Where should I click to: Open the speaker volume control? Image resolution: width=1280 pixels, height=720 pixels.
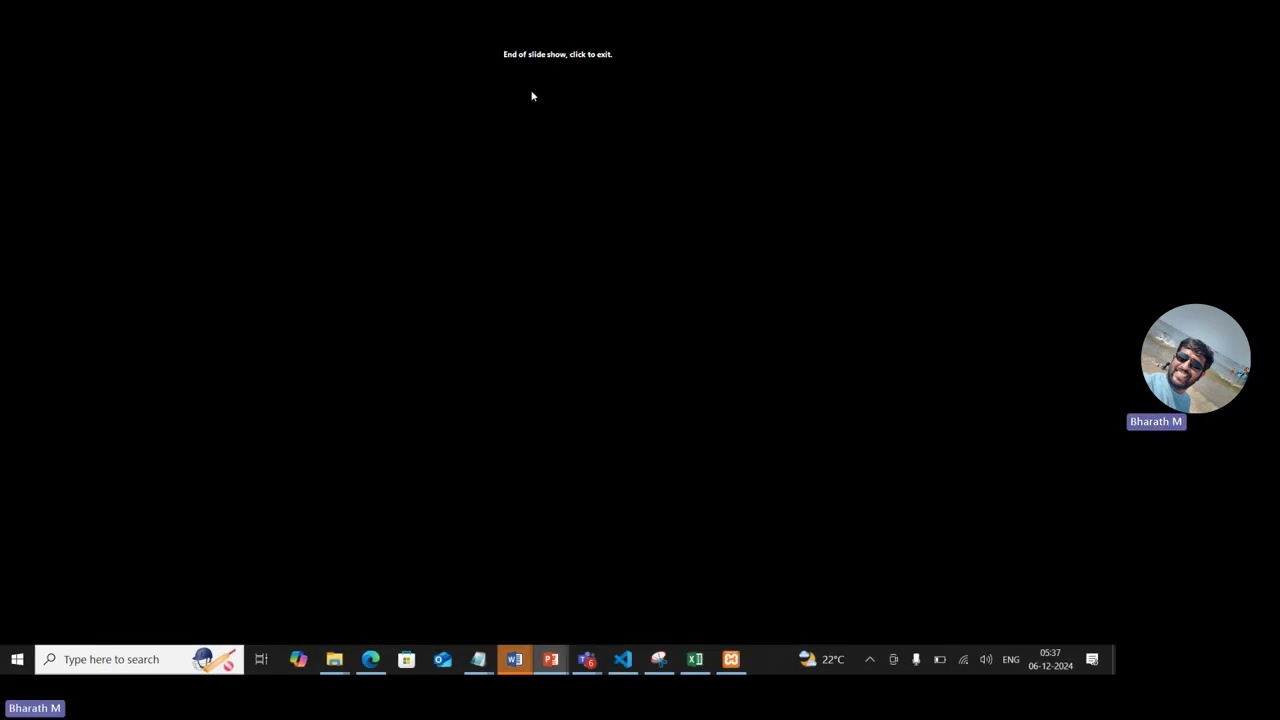pyautogui.click(x=986, y=659)
